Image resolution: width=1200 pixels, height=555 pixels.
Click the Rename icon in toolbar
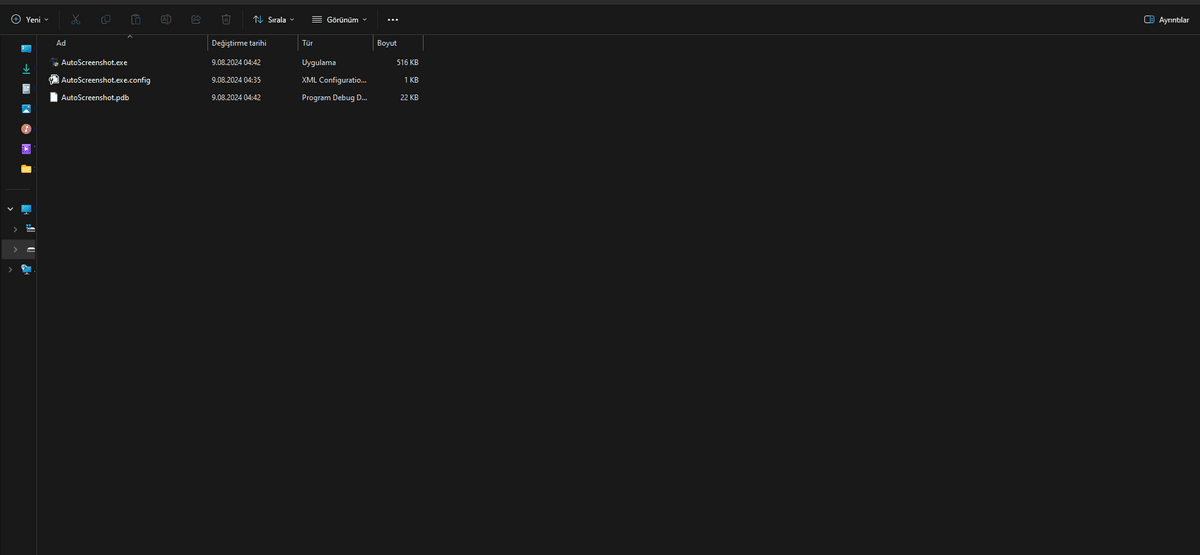point(166,19)
